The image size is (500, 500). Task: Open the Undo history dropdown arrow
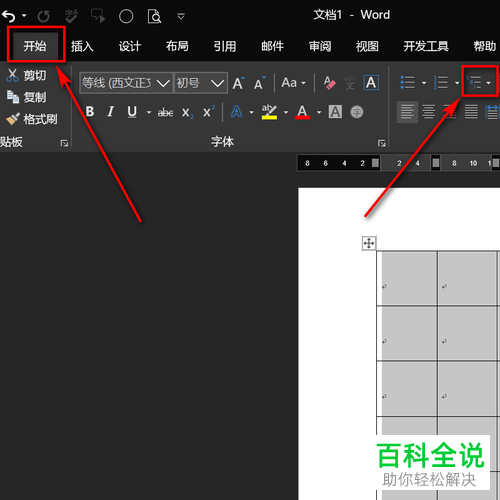tap(24, 16)
